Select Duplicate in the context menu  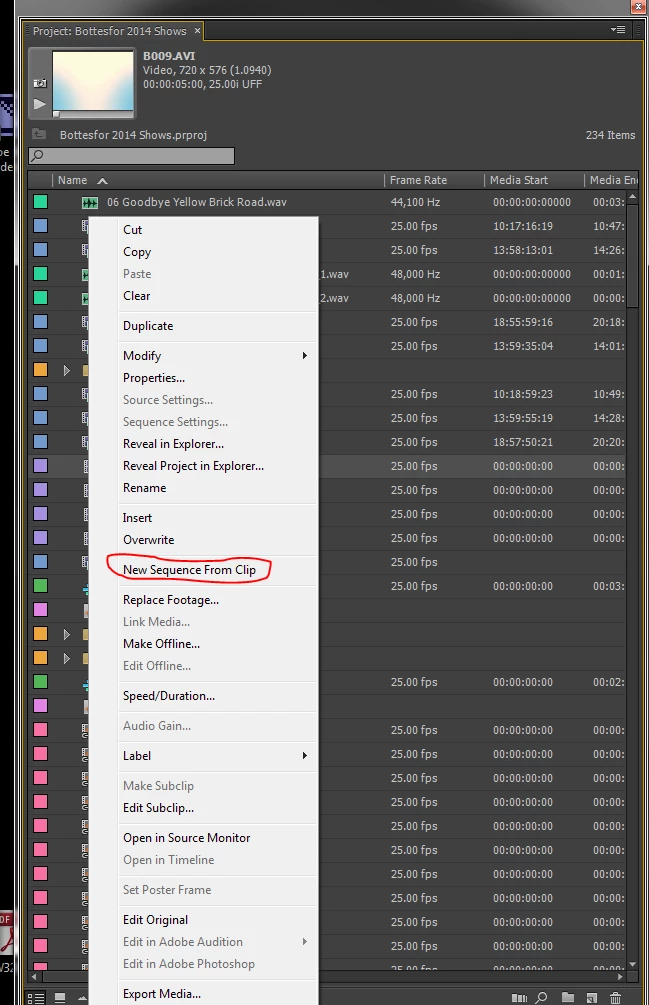pyautogui.click(x=148, y=326)
